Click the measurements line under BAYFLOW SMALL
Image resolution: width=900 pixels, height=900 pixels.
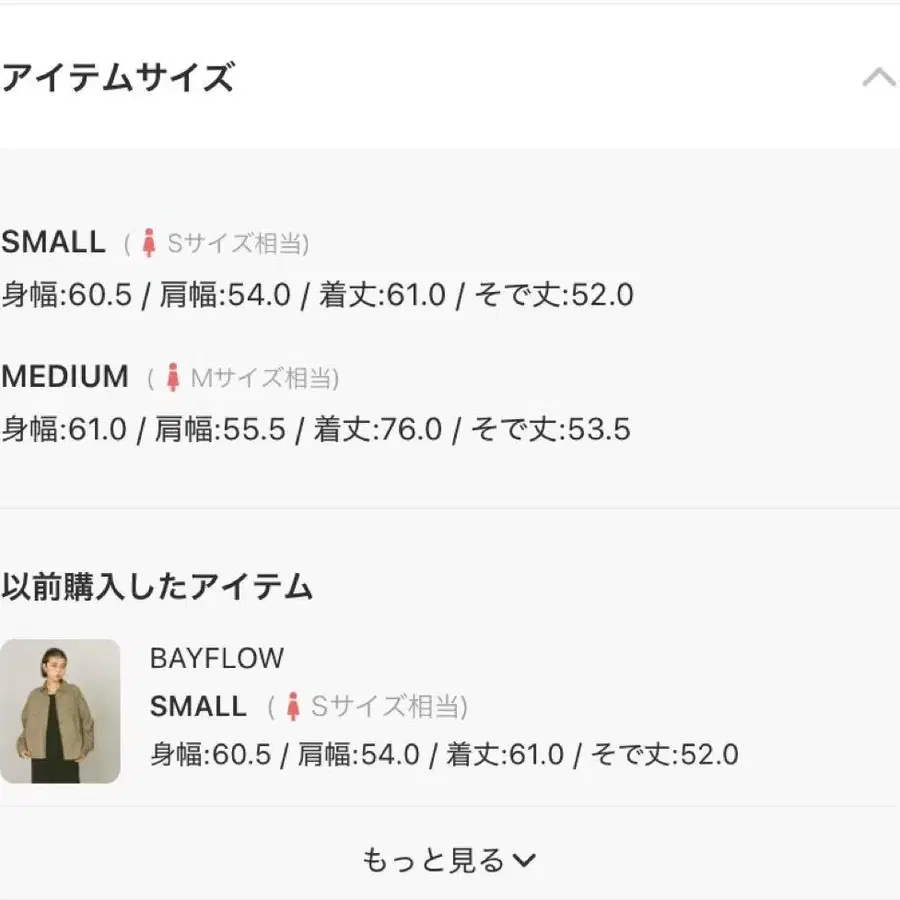tap(444, 754)
